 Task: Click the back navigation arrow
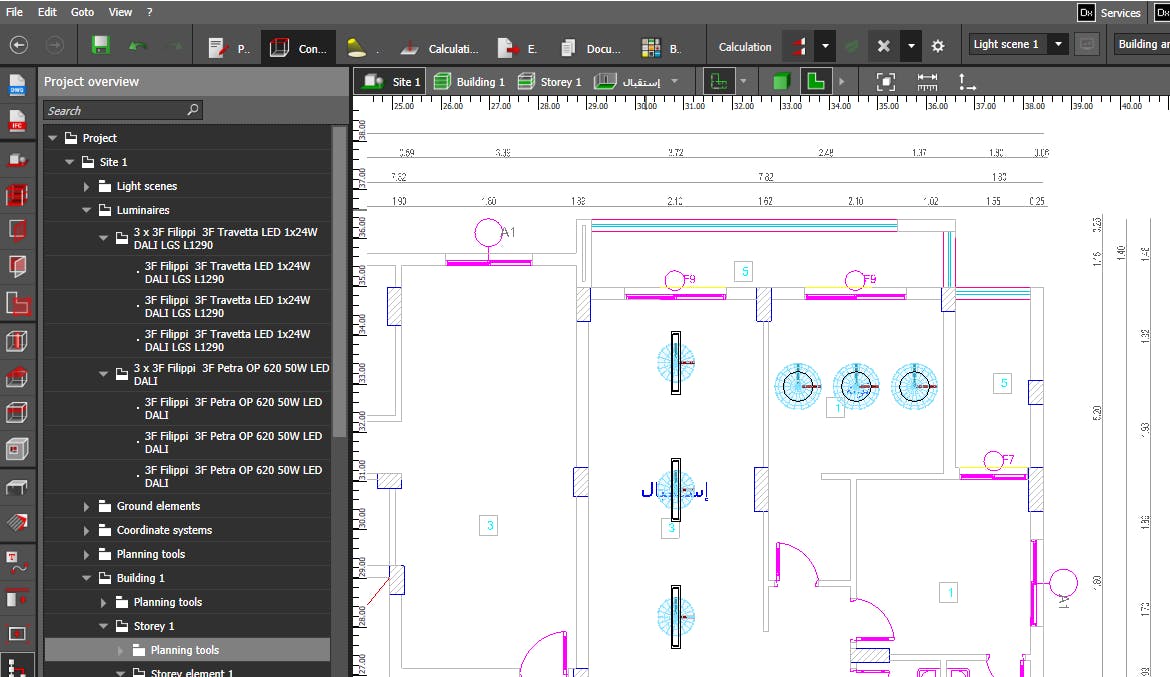[x=19, y=45]
